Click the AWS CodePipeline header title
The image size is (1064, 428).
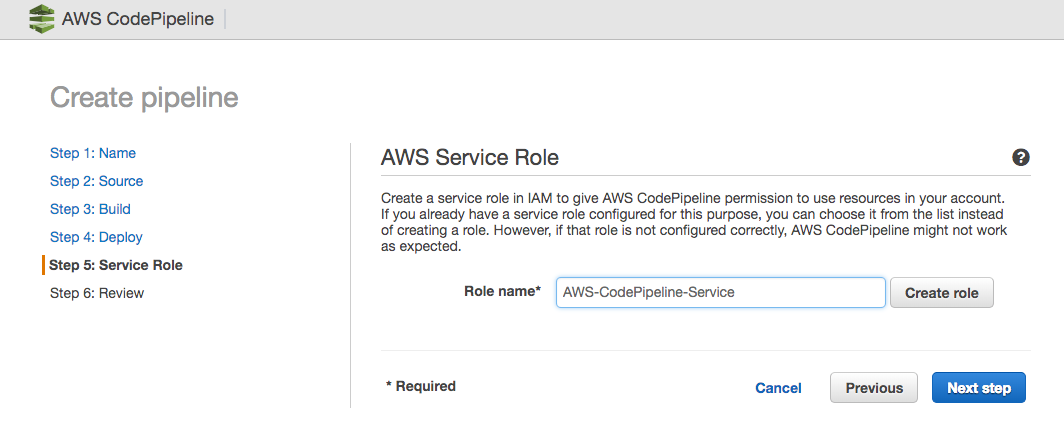point(138,19)
